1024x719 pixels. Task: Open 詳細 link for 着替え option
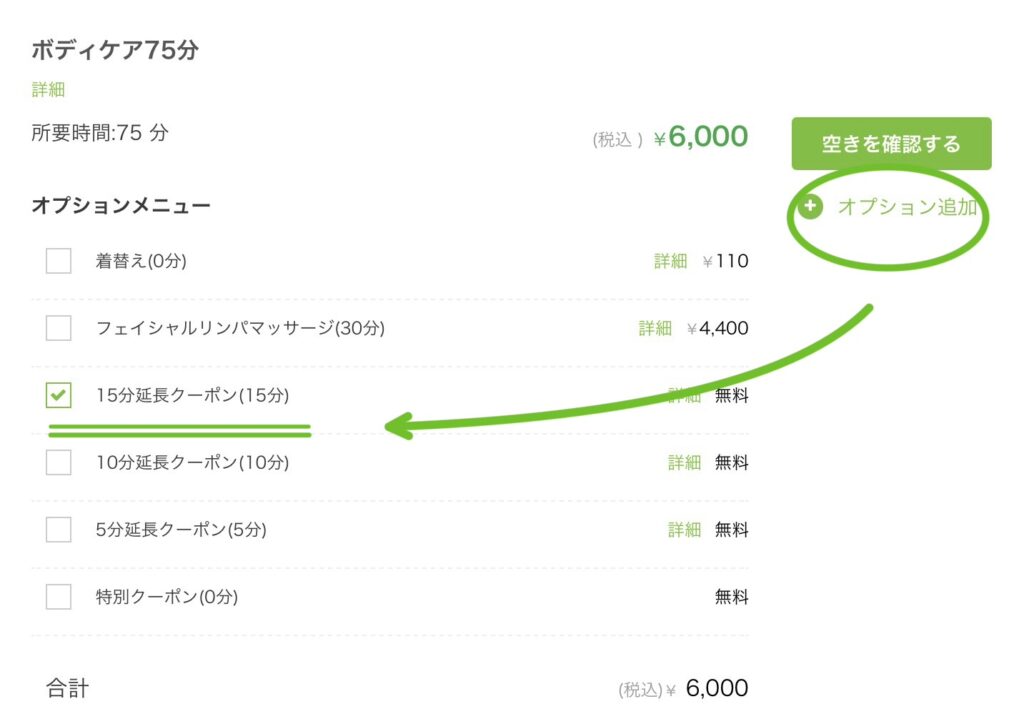coord(671,262)
